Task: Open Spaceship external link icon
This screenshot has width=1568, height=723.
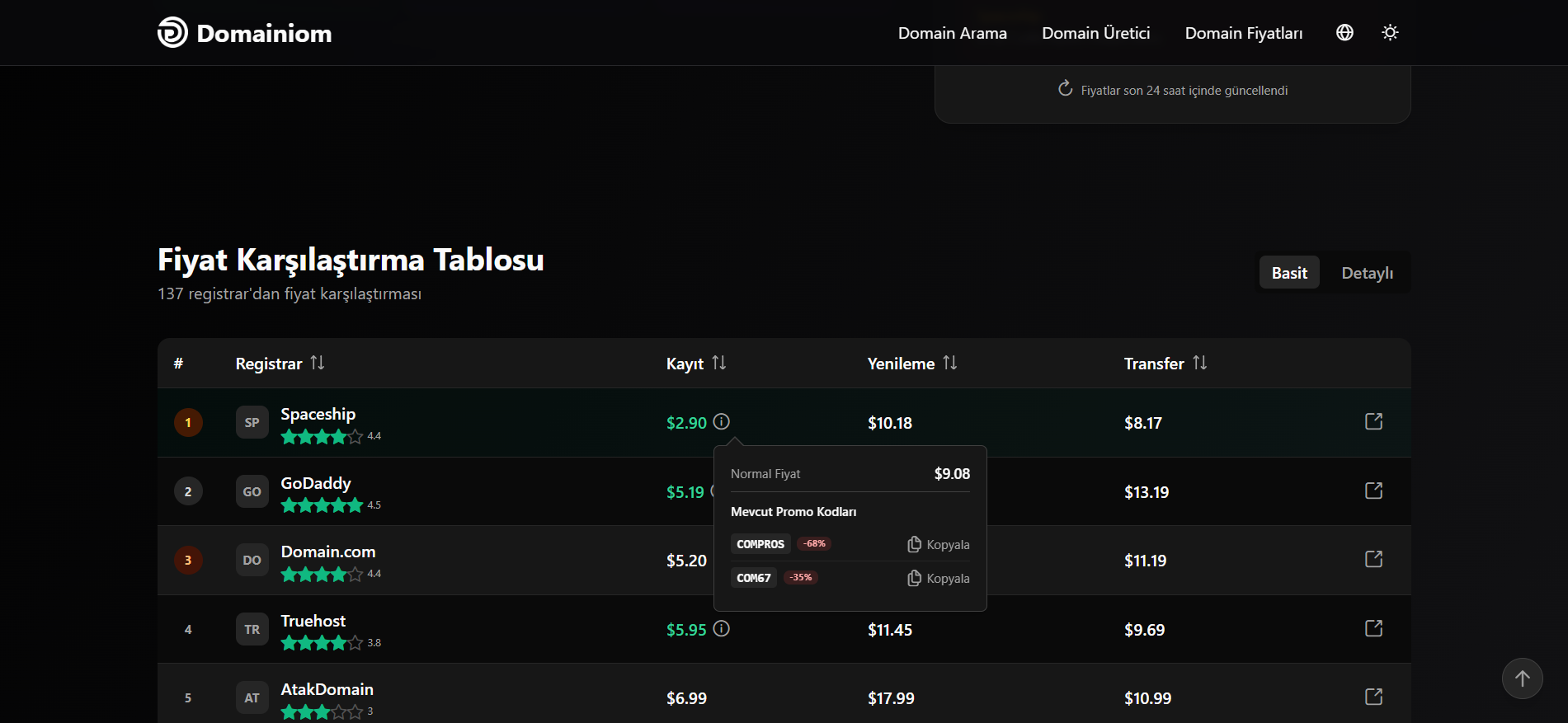Action: point(1373,421)
